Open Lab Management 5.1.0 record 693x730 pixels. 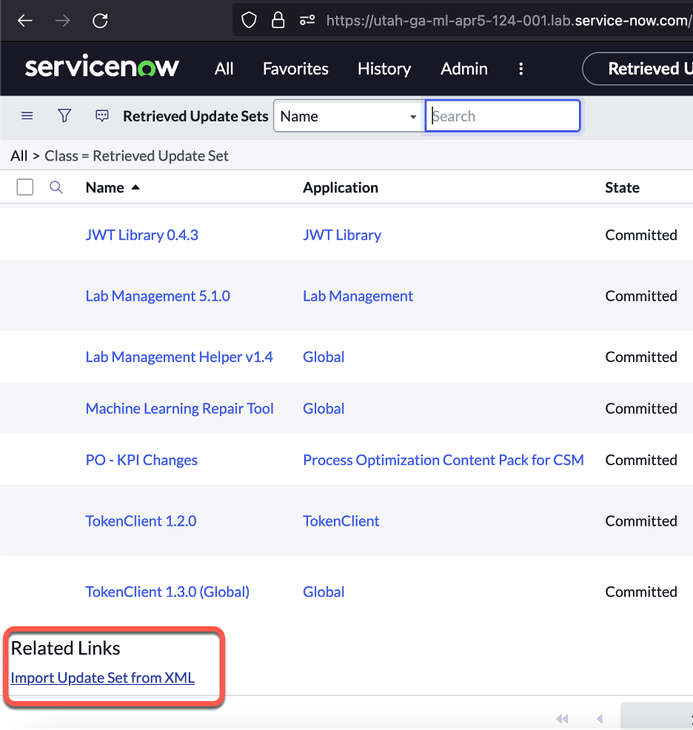[158, 296]
